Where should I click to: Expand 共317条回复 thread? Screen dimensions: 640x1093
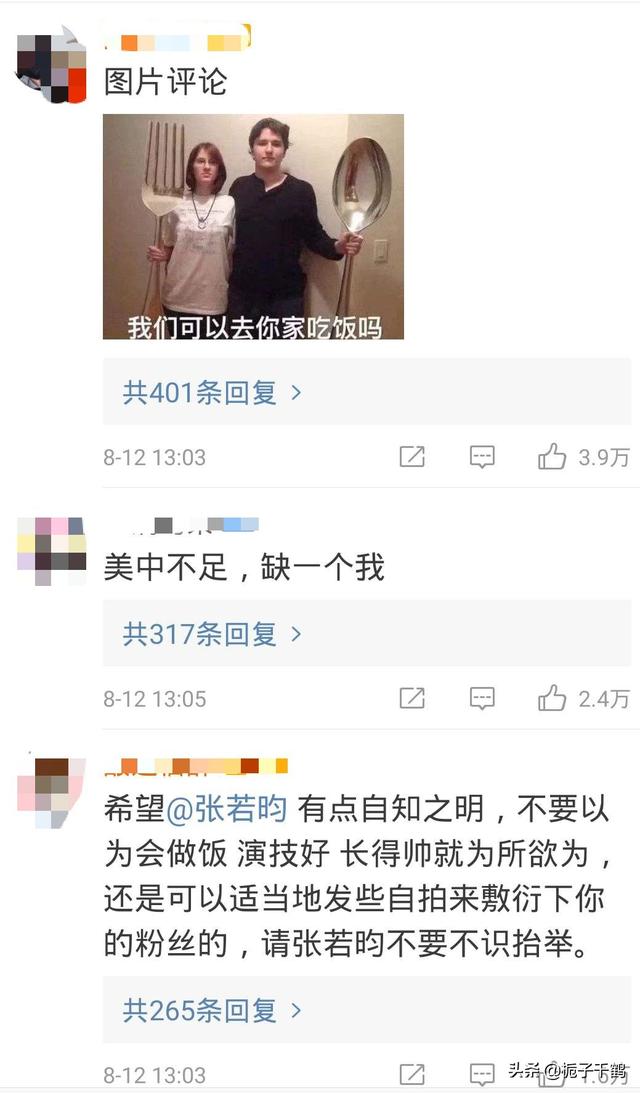367,634
